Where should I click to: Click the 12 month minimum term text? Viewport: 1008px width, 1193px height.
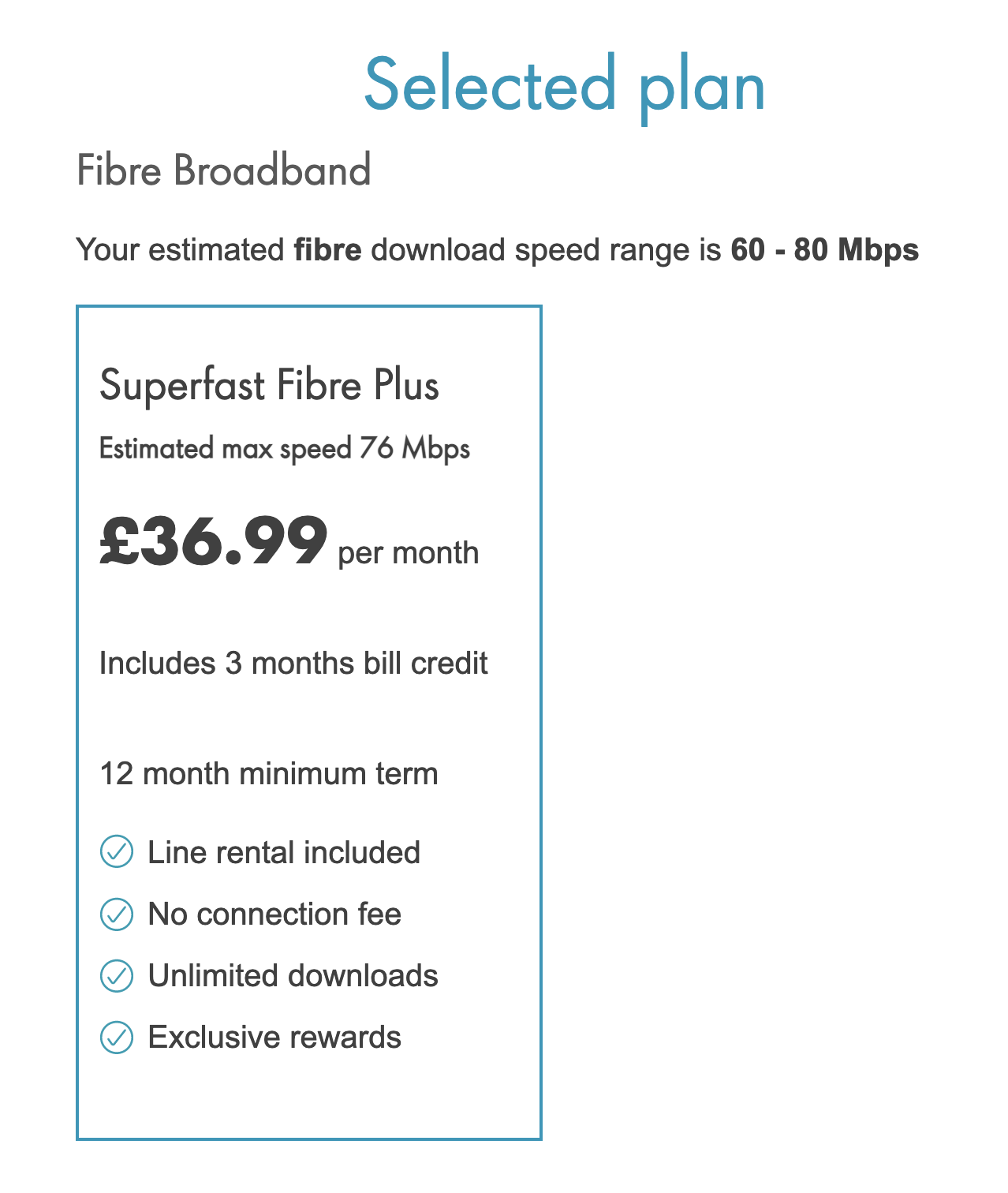point(268,773)
